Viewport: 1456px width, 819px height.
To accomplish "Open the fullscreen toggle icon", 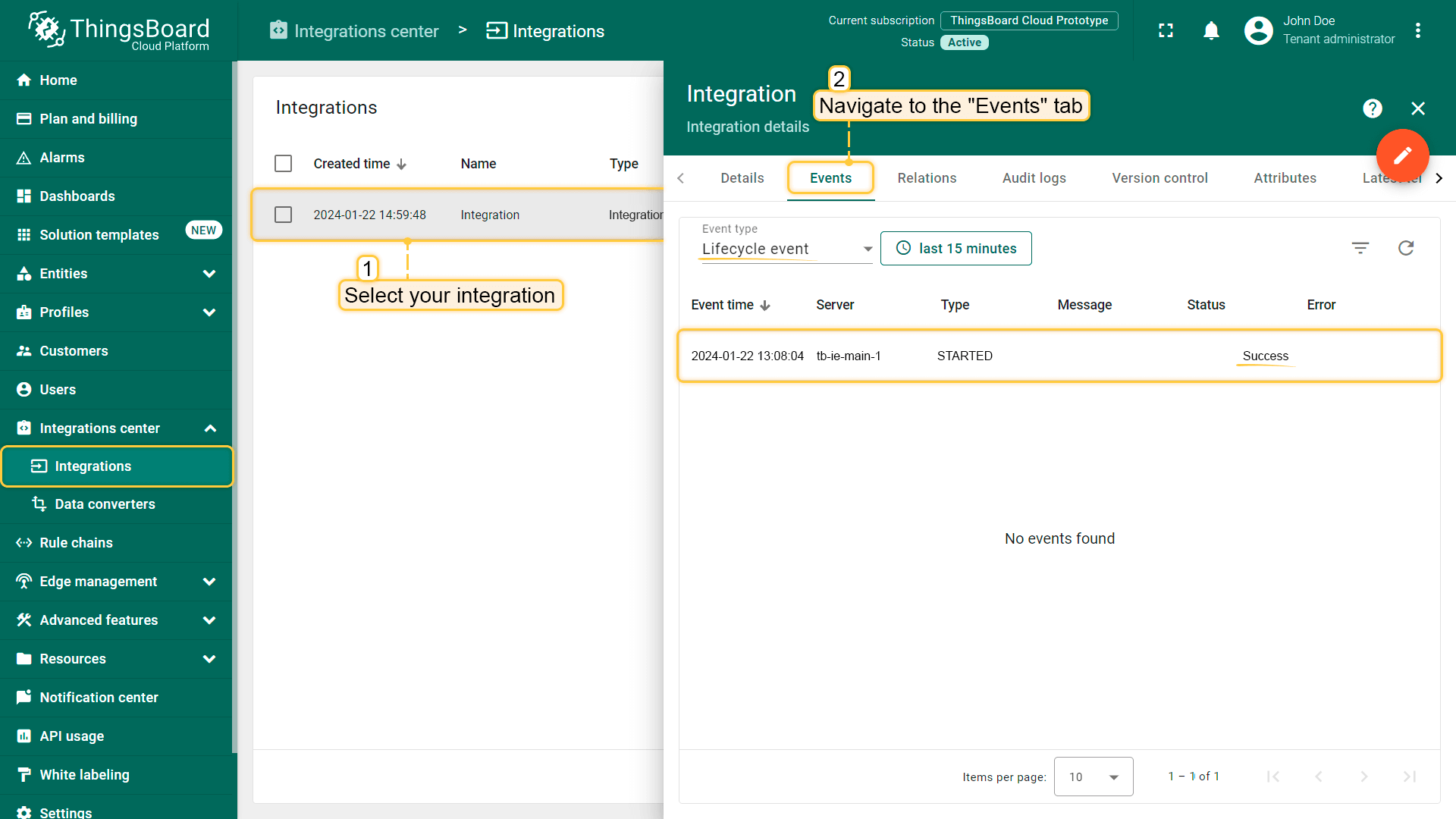I will coord(1166,30).
